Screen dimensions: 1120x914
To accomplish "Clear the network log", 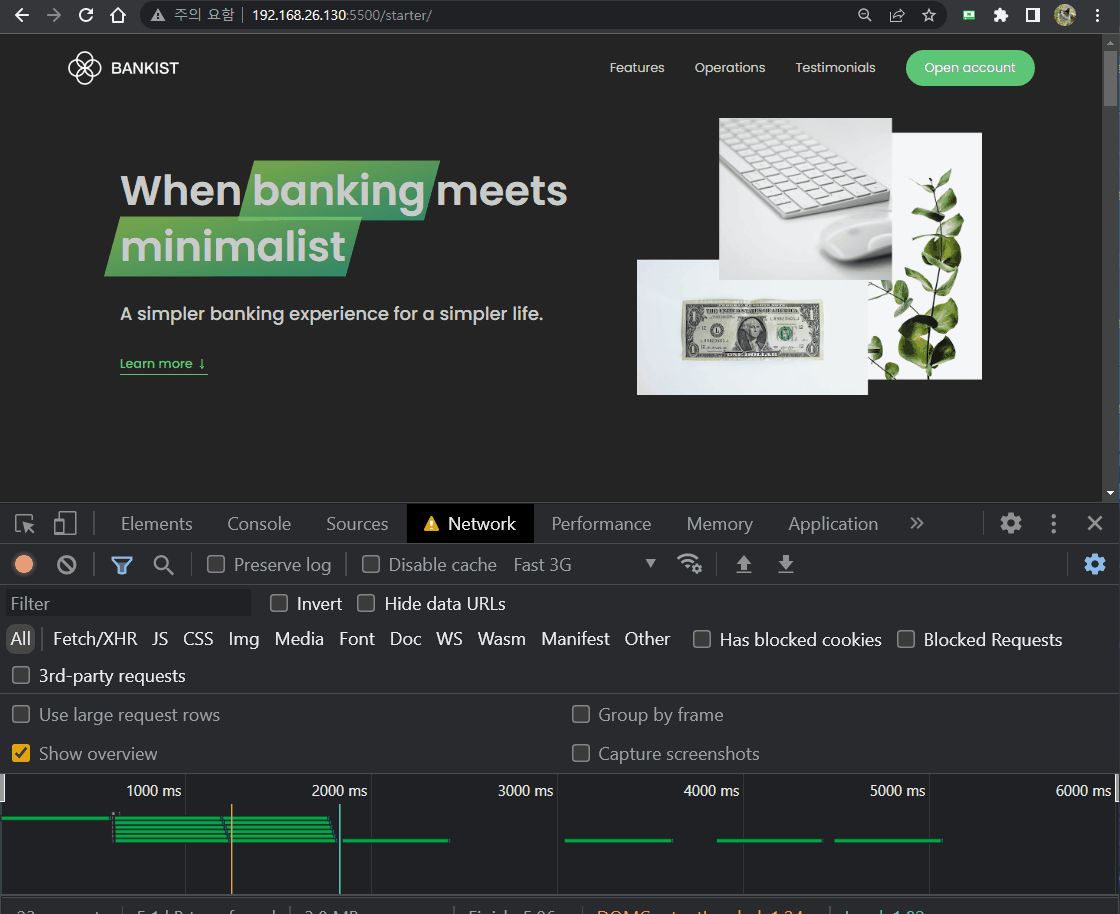I will (x=66, y=565).
